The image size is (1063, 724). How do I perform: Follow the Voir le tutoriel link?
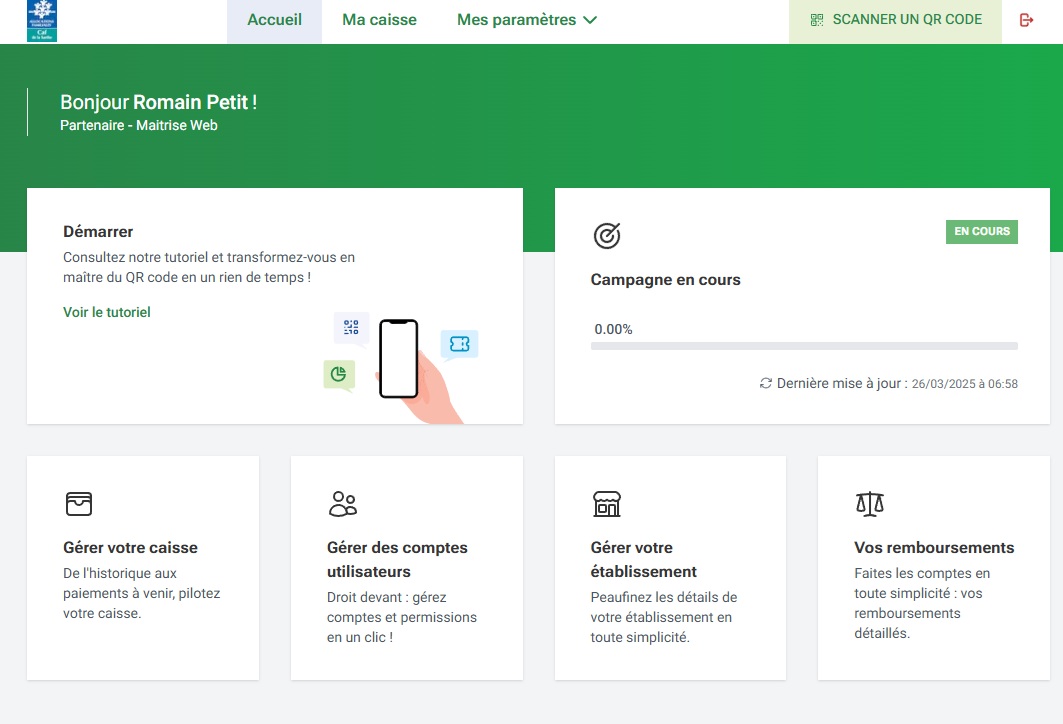coord(107,312)
